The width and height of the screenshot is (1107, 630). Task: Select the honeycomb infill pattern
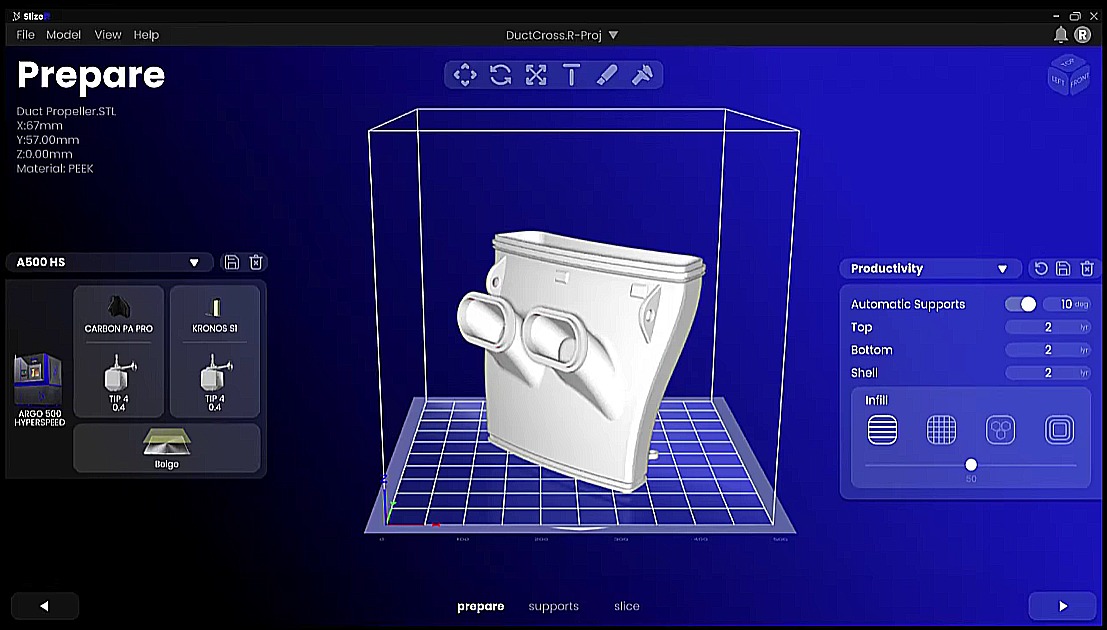point(1000,430)
